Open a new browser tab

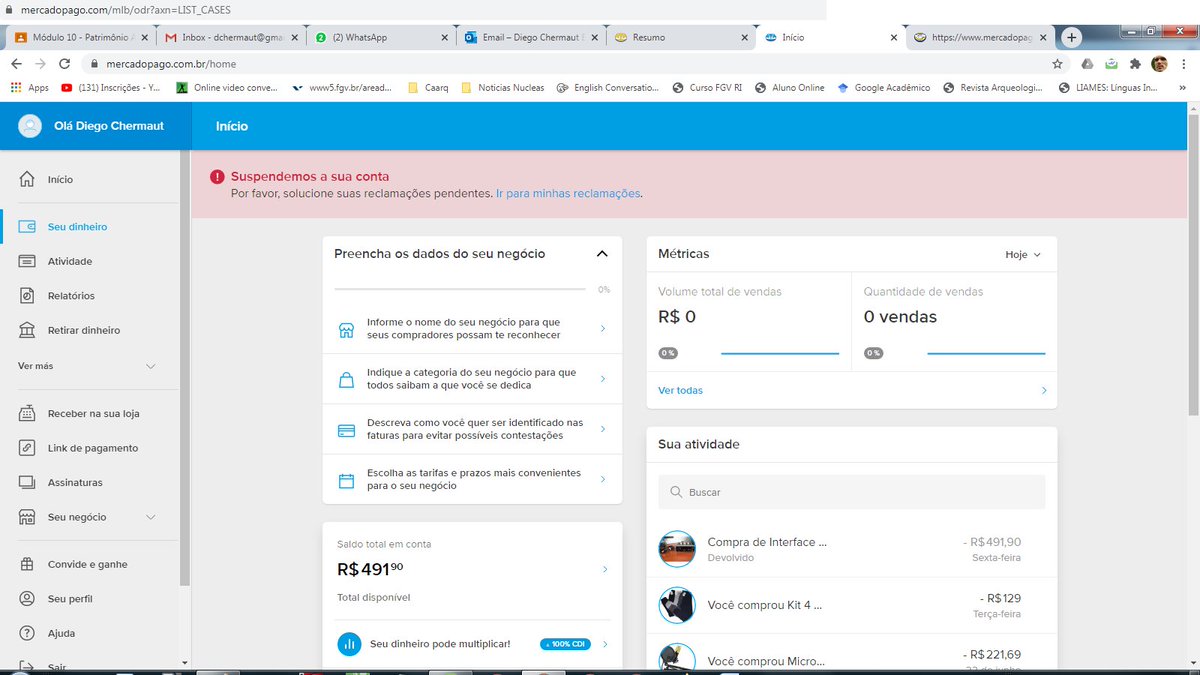pos(1072,37)
